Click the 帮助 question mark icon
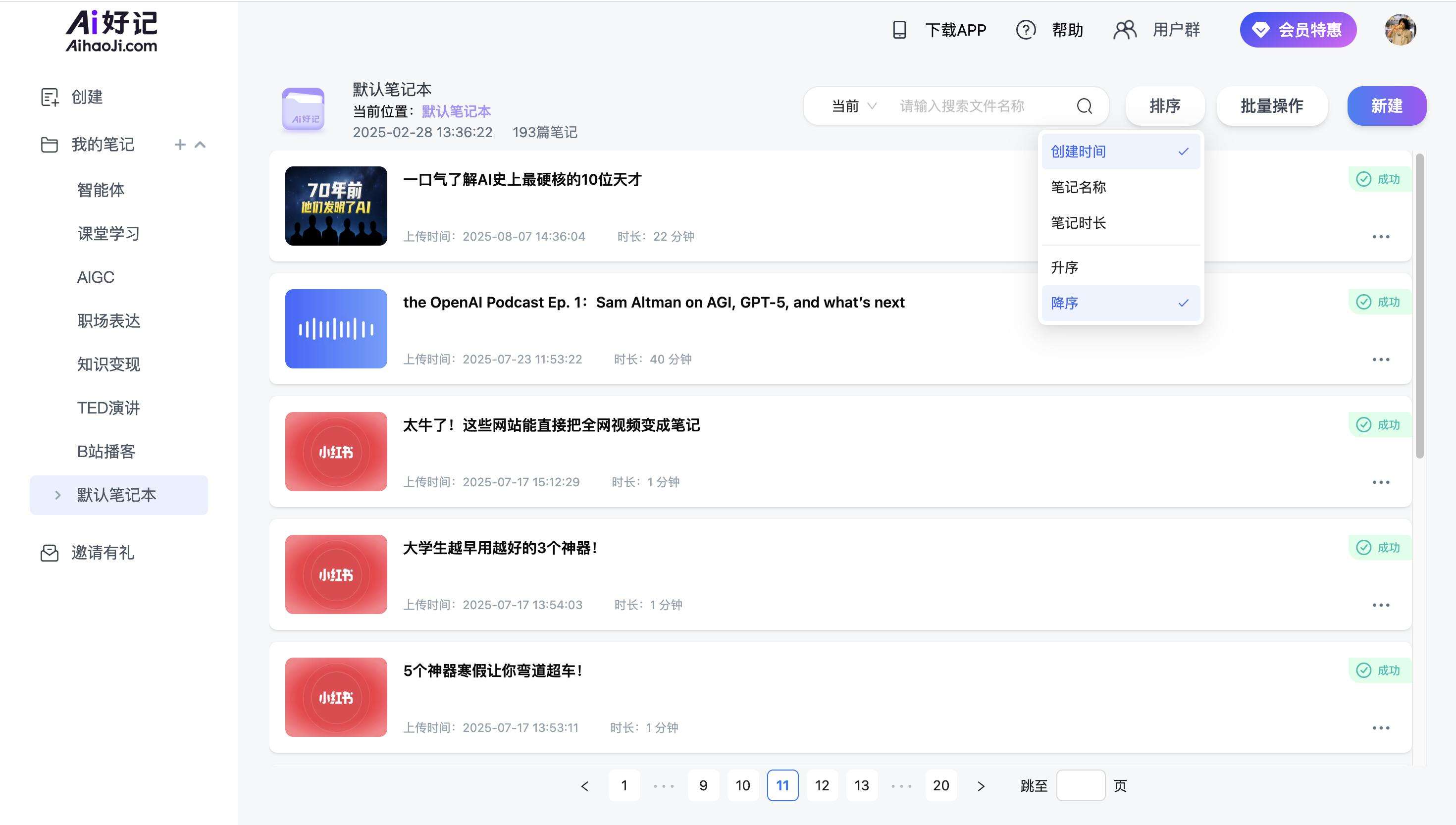 (x=1026, y=30)
